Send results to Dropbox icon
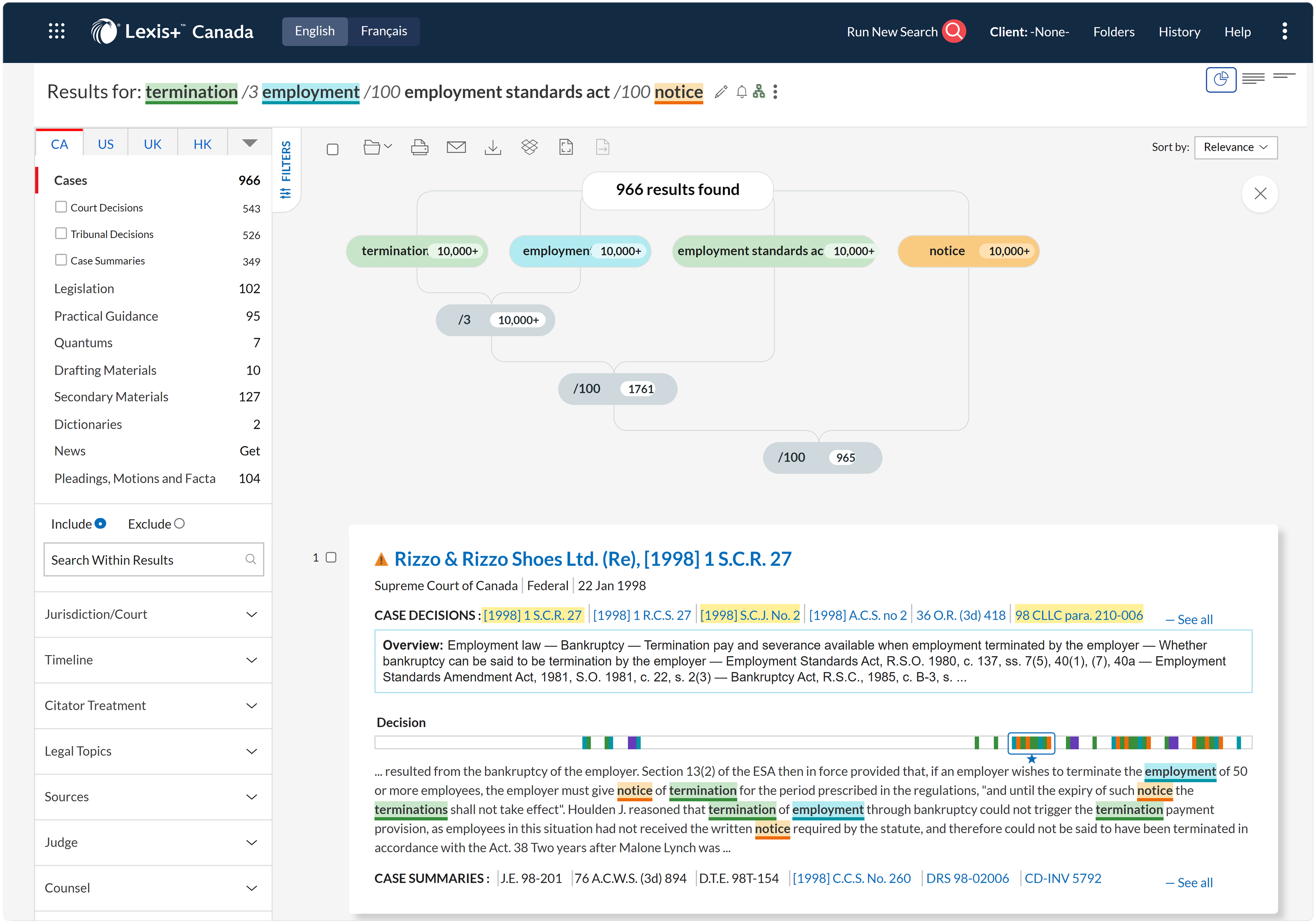1316x923 pixels. pos(529,147)
